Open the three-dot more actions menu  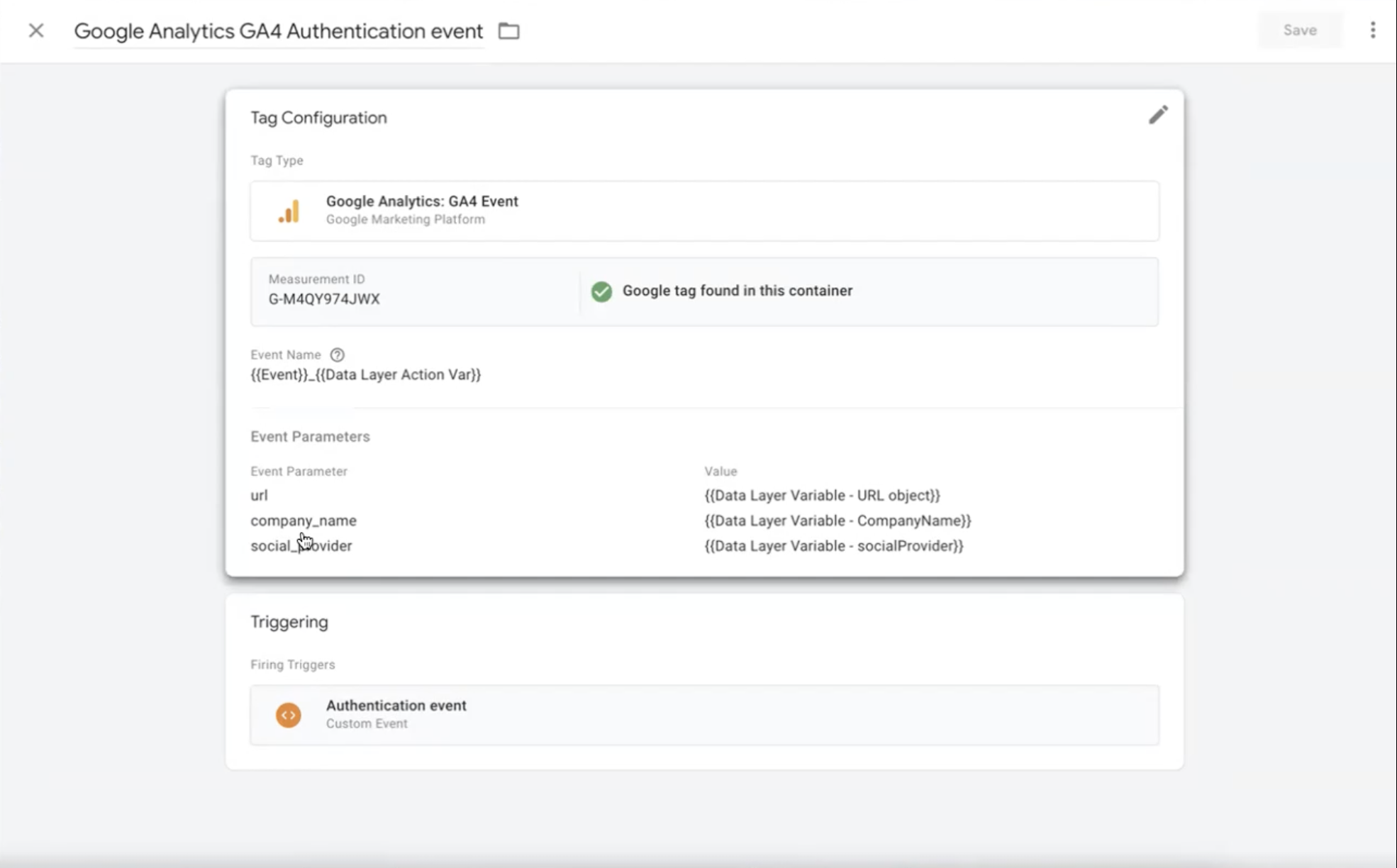1373,30
